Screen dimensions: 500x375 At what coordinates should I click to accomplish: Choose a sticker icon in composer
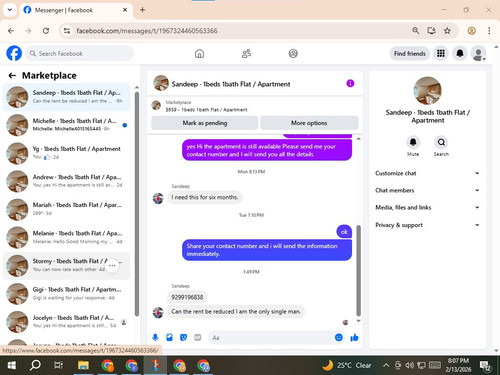pyautogui.click(x=183, y=338)
